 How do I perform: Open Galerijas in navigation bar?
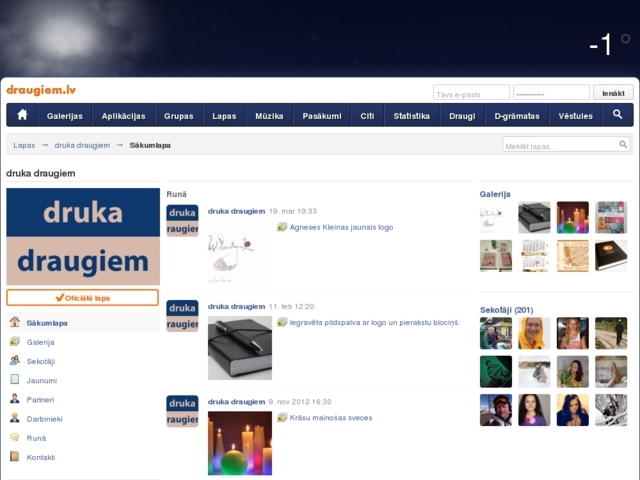coord(65,116)
